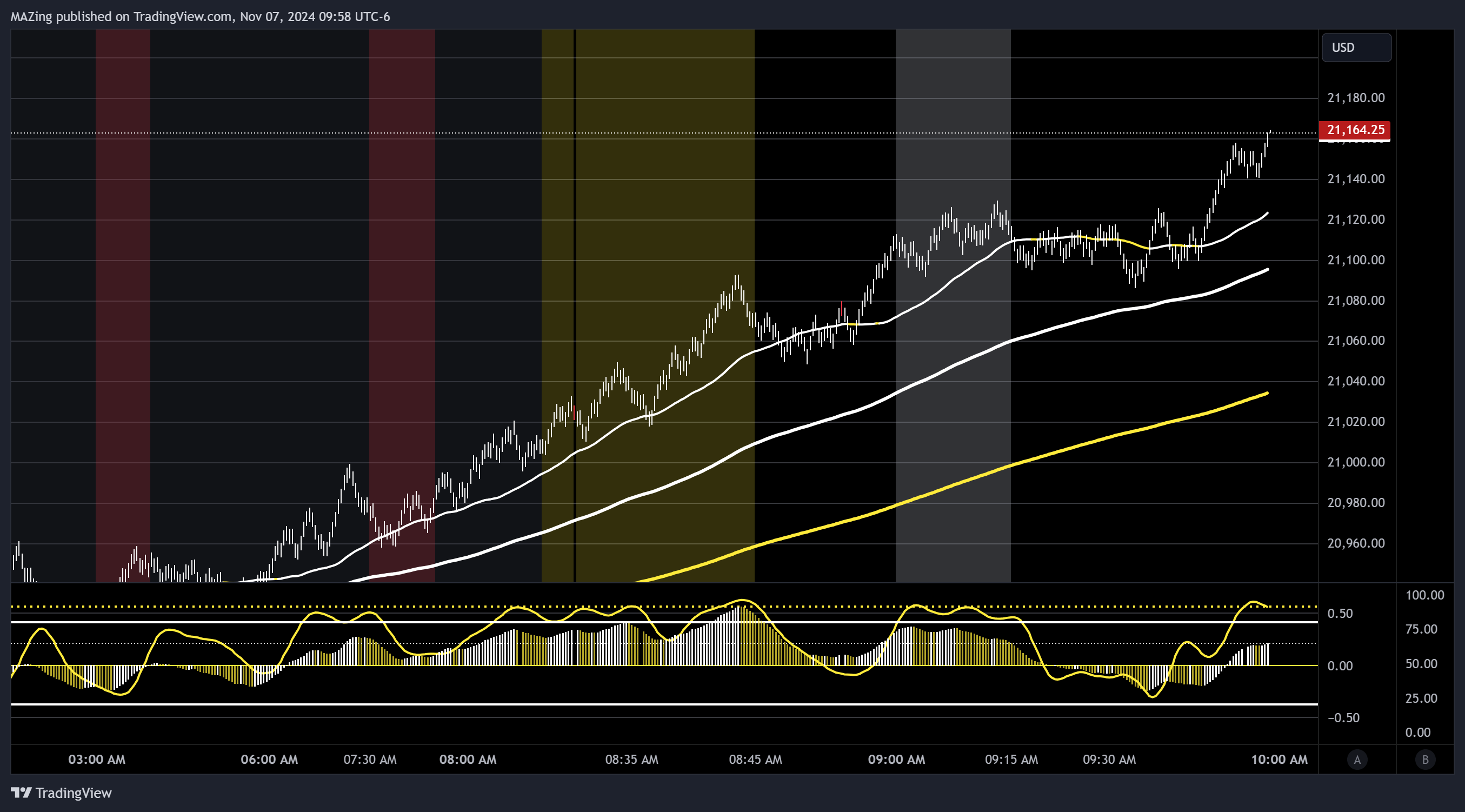
Task: Click the 21,060.00 price axis label
Action: pos(1356,341)
